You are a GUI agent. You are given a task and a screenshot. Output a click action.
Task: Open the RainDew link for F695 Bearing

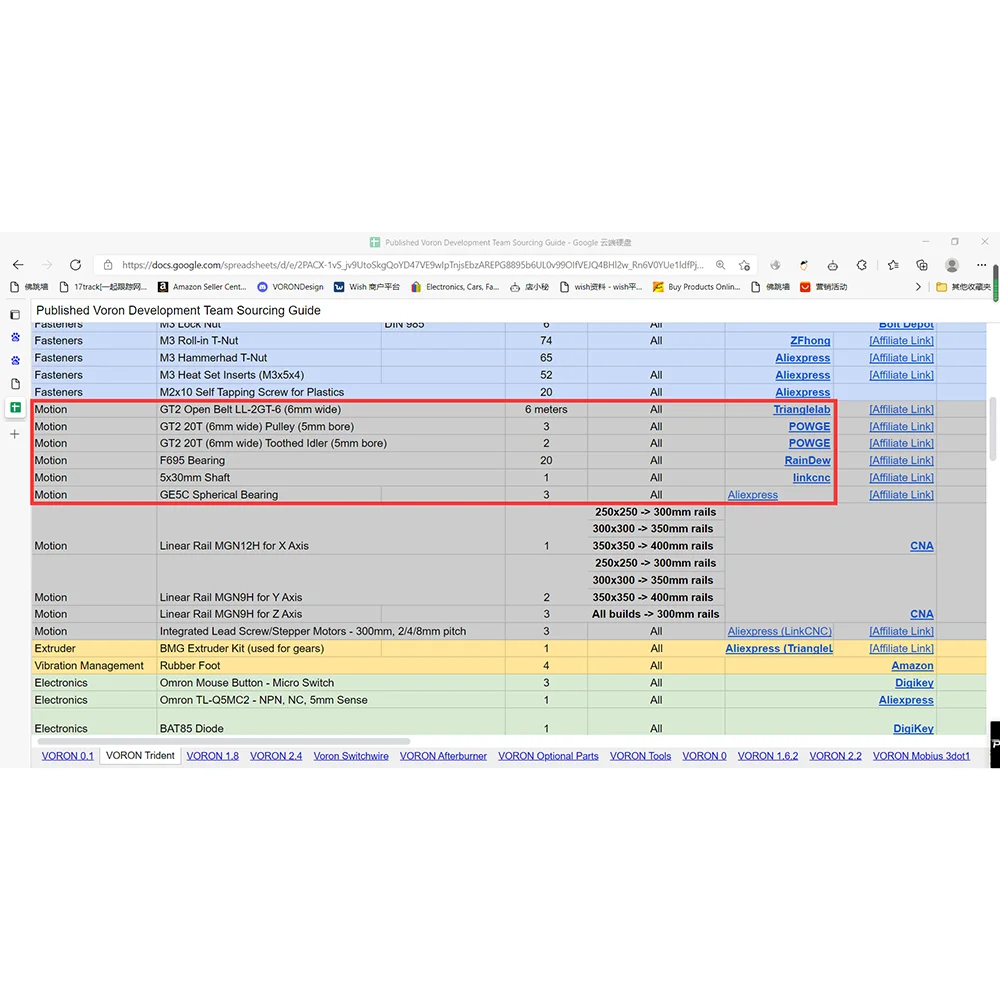807,460
